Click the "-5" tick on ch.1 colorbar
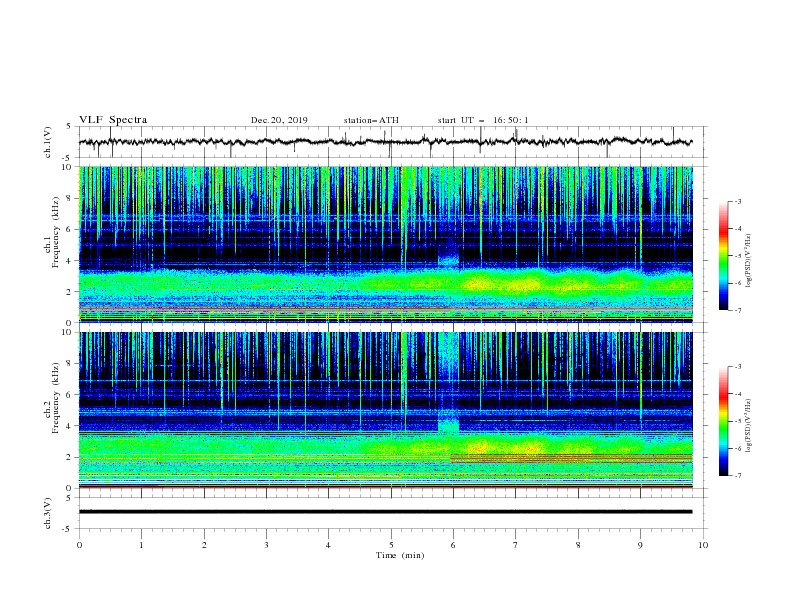The image size is (792, 612). pos(737,256)
